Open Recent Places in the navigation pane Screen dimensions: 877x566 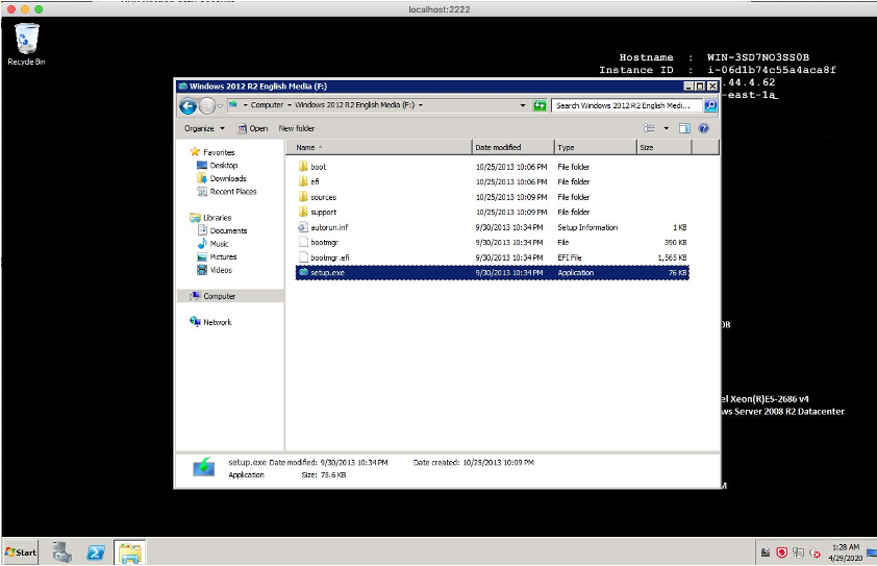(x=227, y=191)
